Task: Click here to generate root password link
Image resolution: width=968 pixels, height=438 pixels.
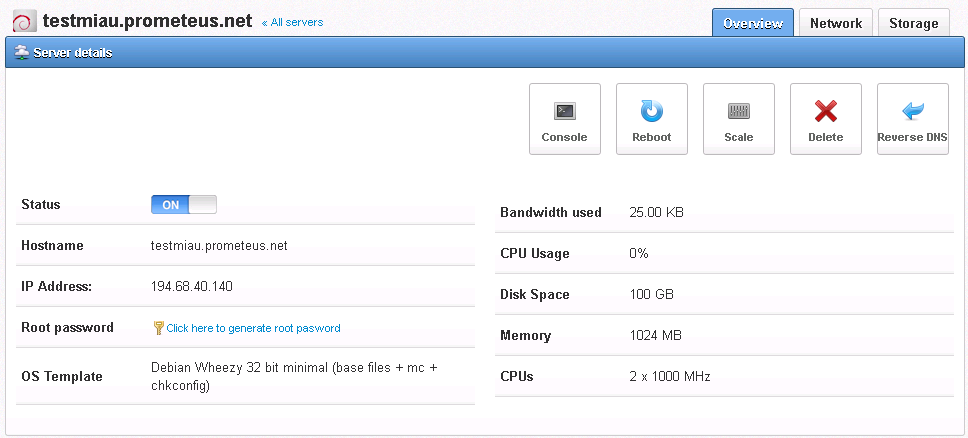Action: coord(253,328)
